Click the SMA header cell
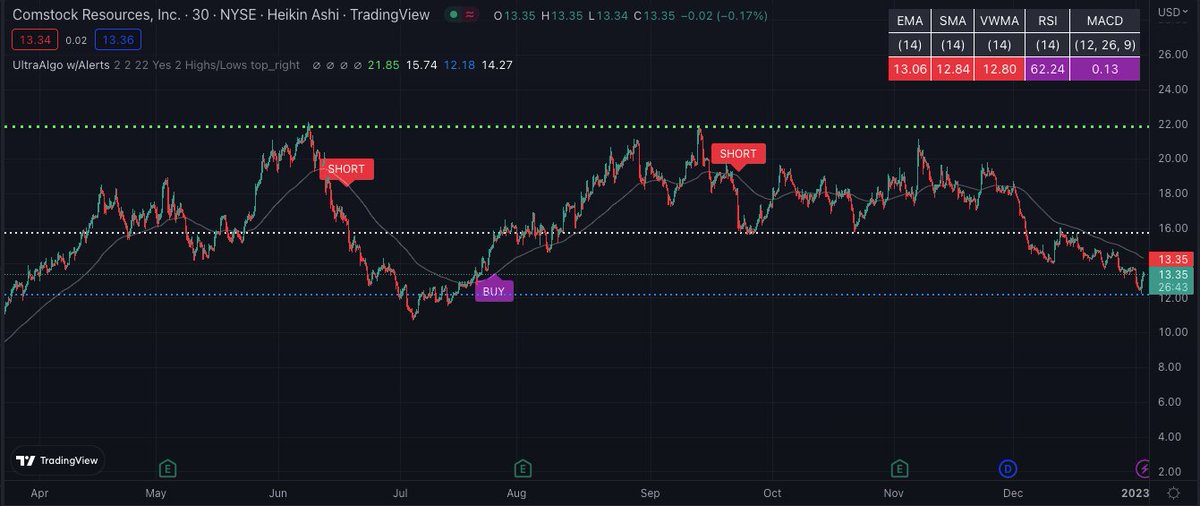 [955, 21]
